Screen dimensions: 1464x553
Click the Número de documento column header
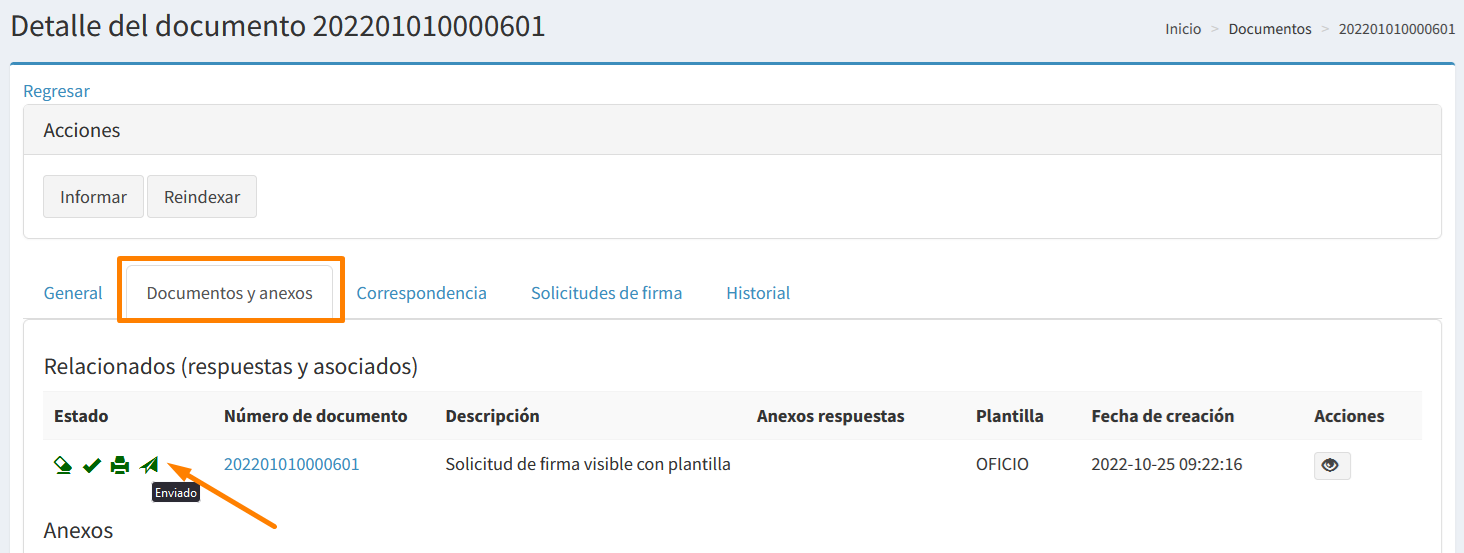coord(316,416)
